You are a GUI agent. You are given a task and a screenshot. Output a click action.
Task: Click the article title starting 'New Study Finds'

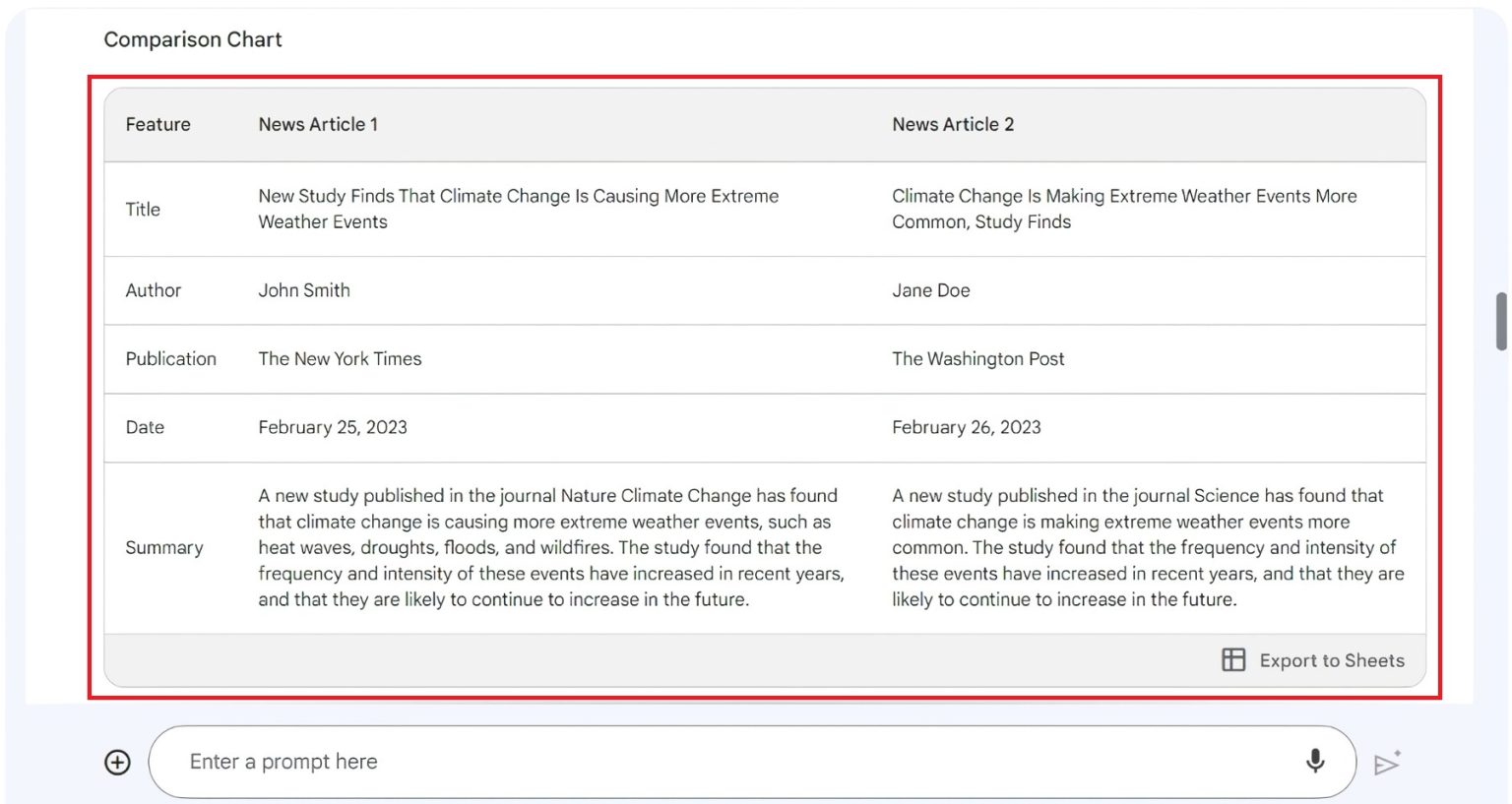pos(518,209)
